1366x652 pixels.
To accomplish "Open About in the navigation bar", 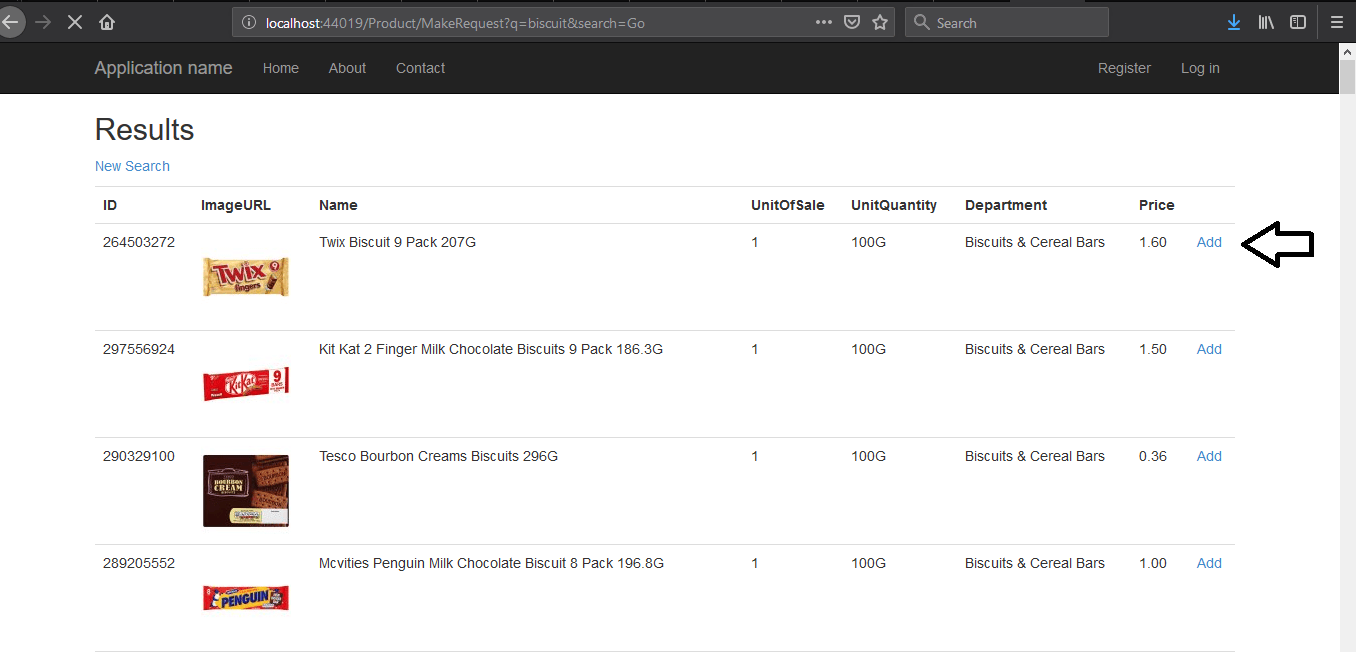I will tap(347, 68).
